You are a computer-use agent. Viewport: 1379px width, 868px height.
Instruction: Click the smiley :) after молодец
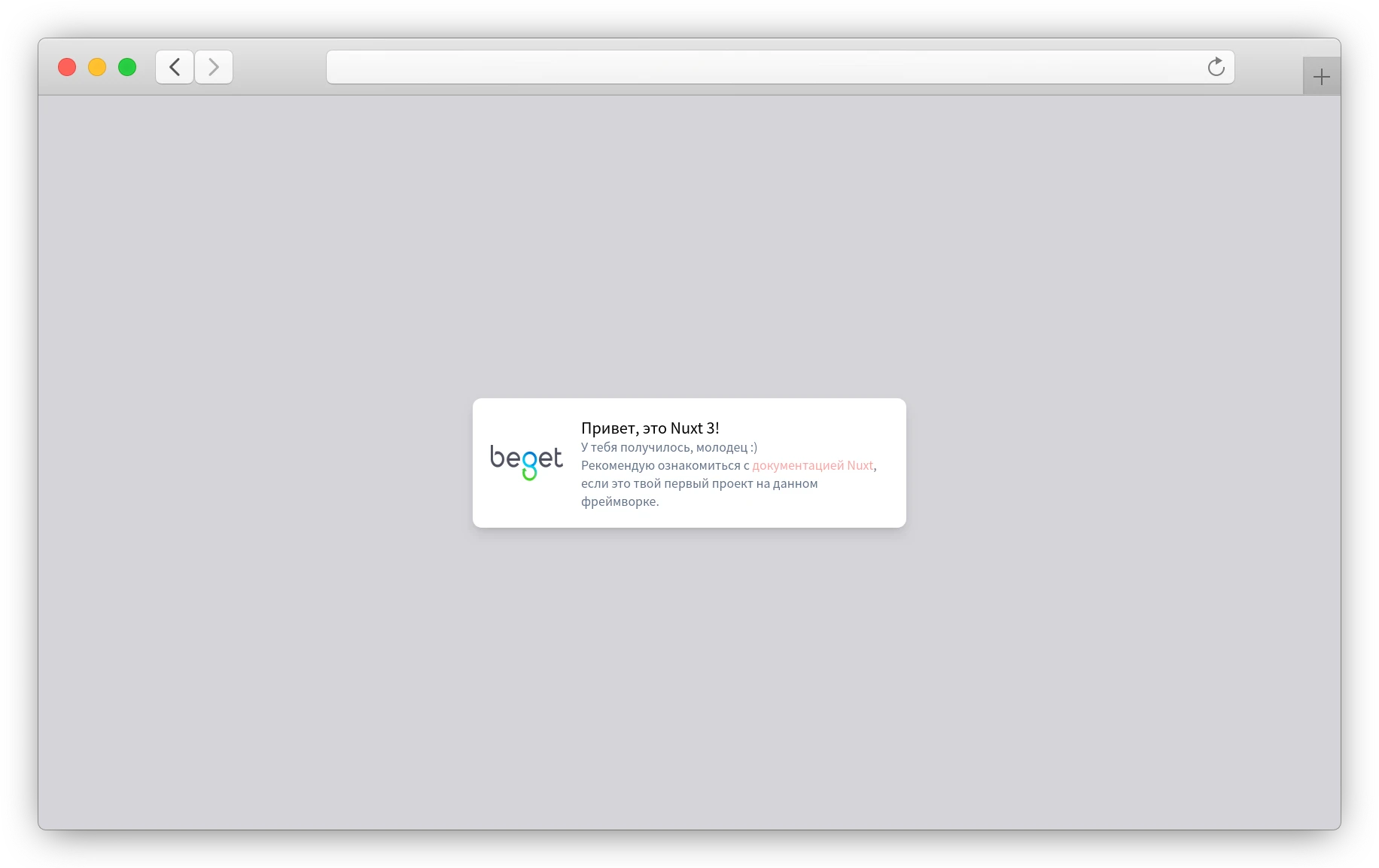[x=753, y=447]
